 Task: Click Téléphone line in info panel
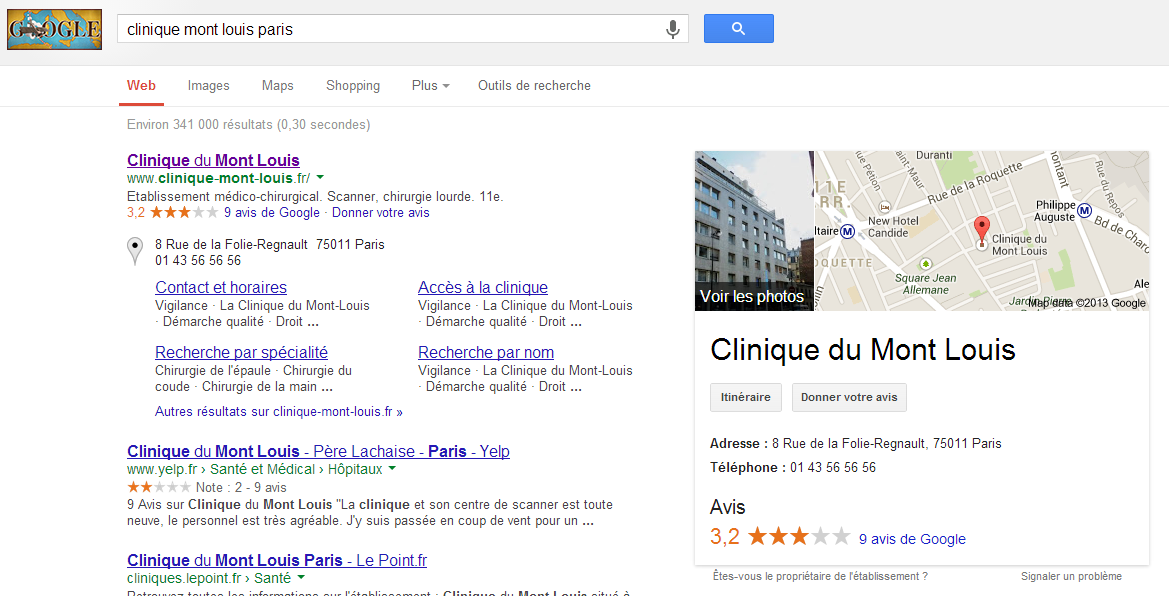click(x=793, y=468)
